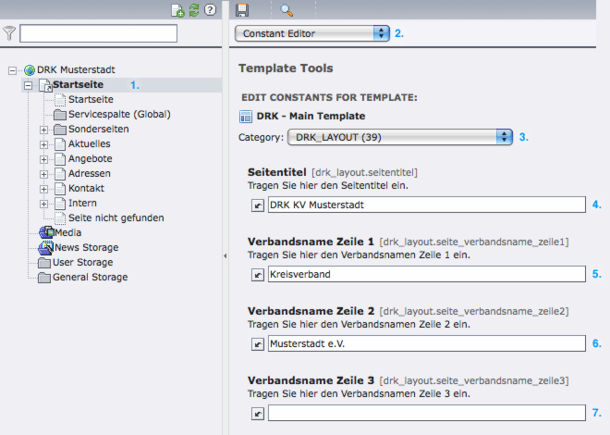Click the magnifier view icon
Viewport: 610px width, 435px height.
[287, 11]
